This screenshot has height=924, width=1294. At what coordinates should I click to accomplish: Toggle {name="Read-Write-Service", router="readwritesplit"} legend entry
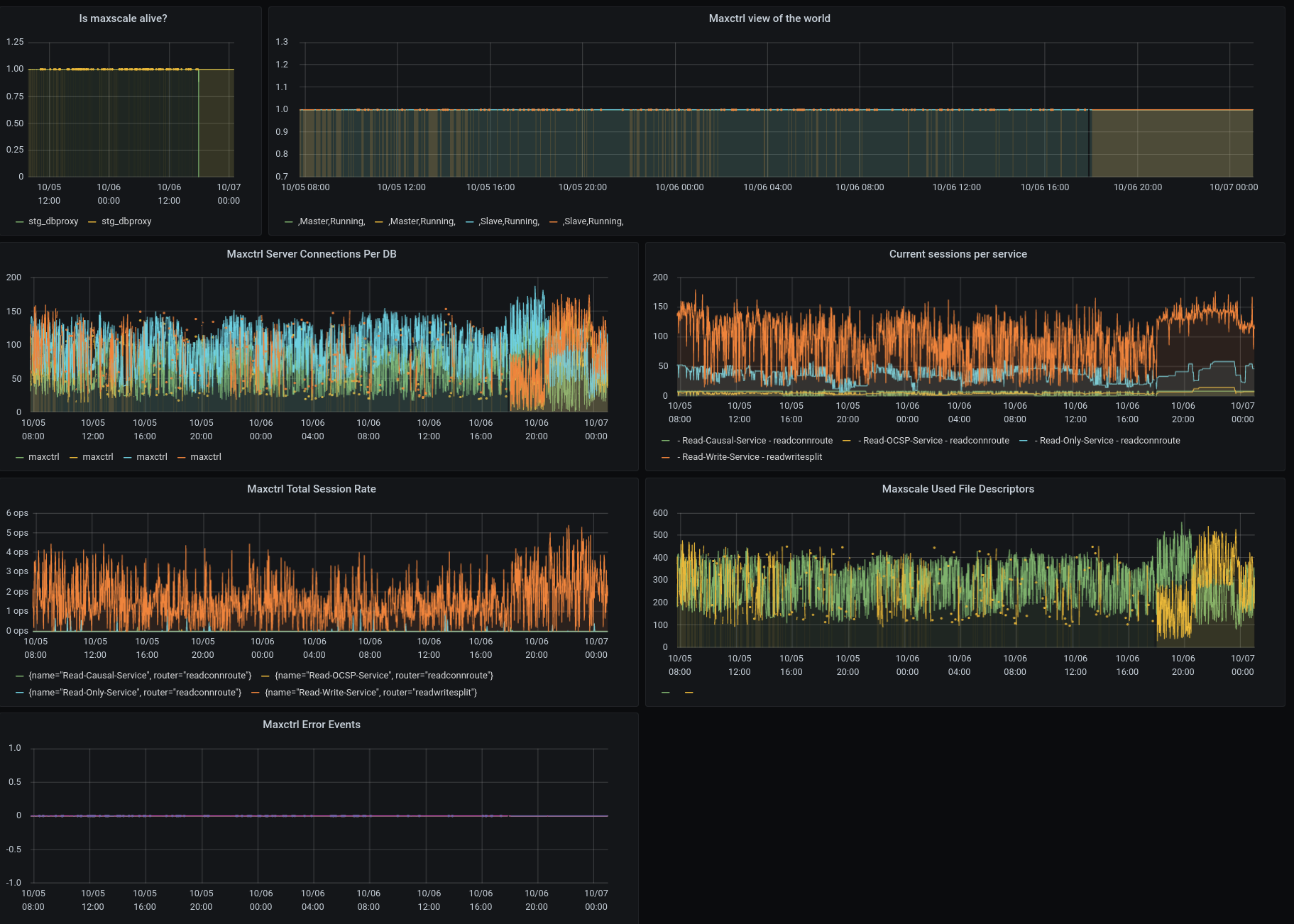point(371,693)
